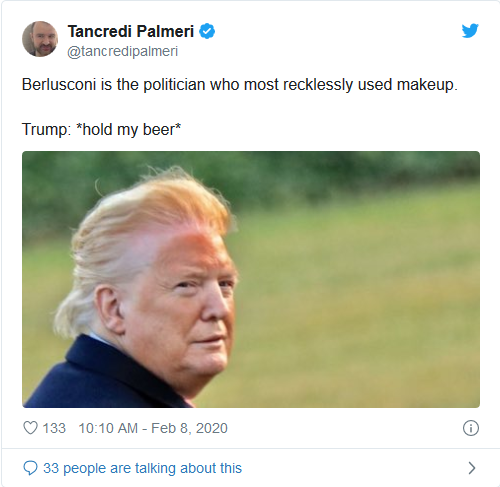Viewport: 500px width, 487px height.
Task: Like the tweet with the heart icon
Action: pyautogui.click(x=30, y=428)
